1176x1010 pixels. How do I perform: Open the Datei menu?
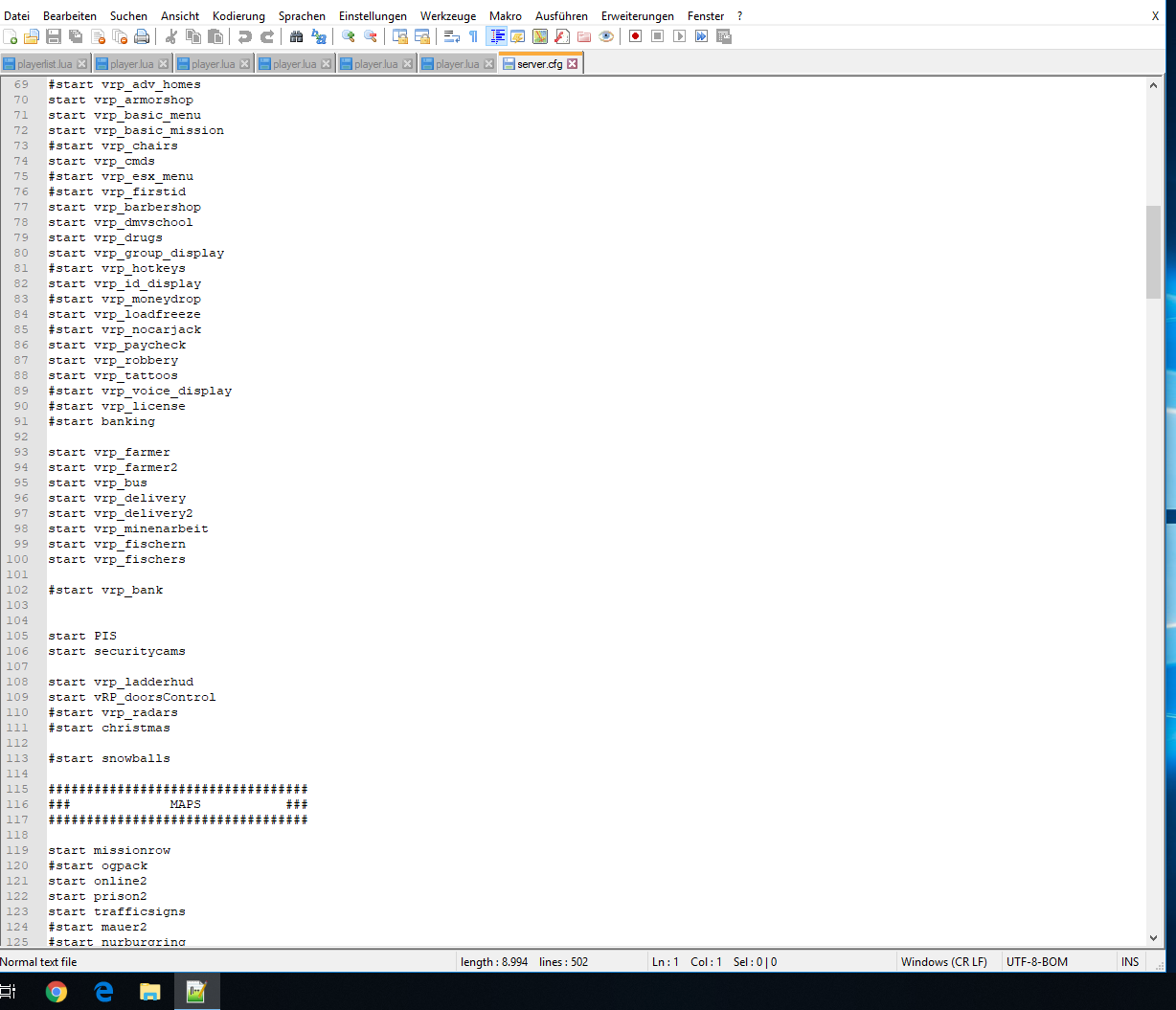click(16, 15)
